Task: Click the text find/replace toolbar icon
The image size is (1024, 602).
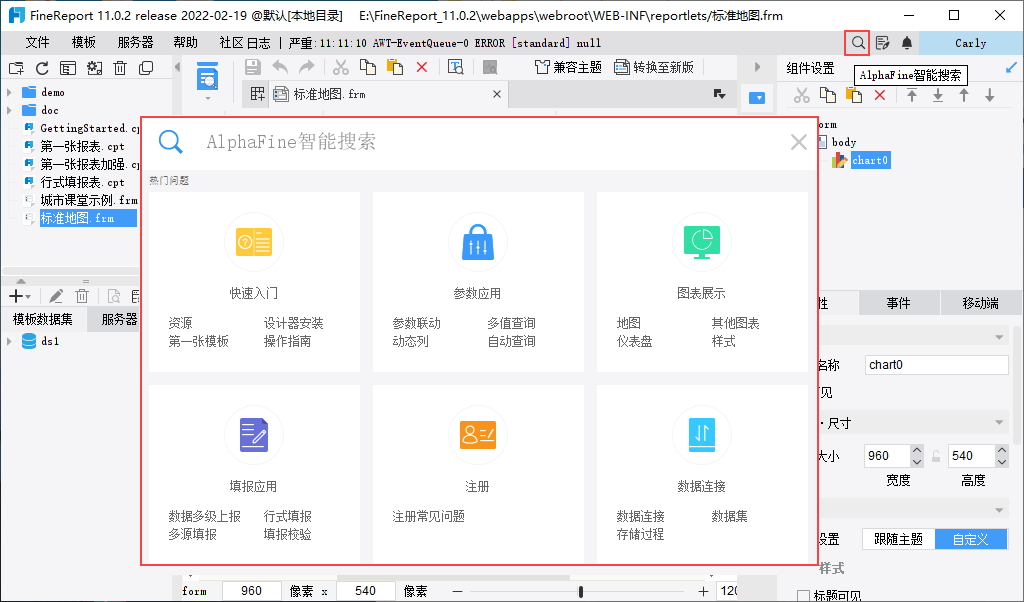Action: point(455,67)
